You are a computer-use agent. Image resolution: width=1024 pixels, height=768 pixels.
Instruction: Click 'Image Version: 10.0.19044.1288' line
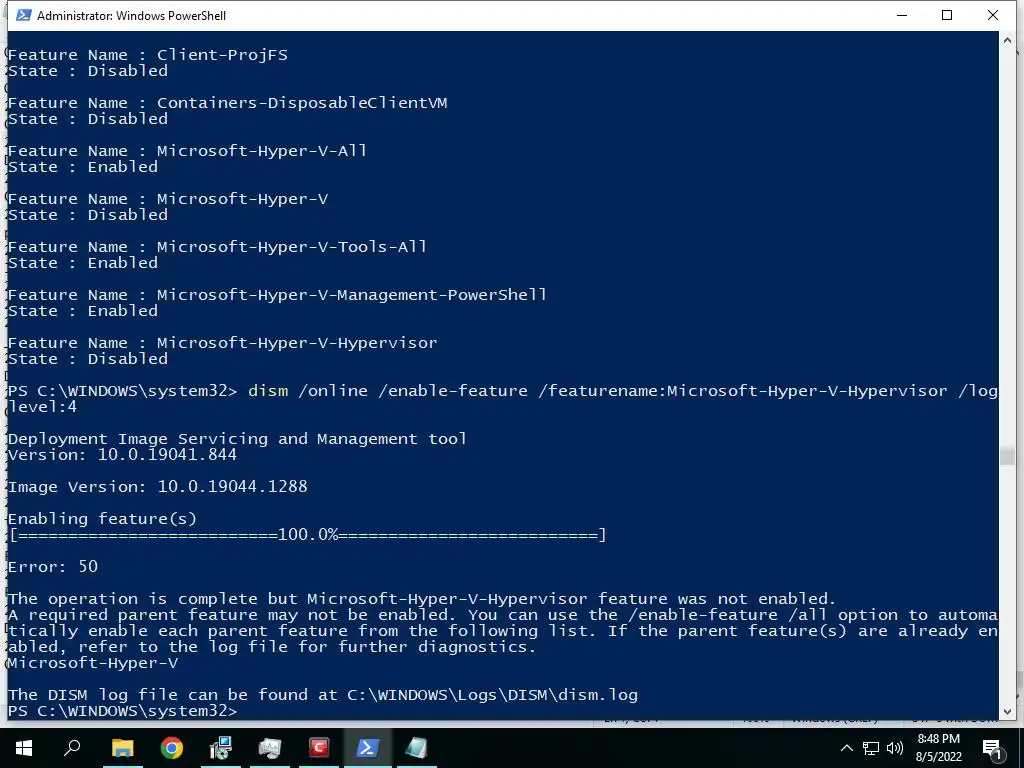click(x=157, y=487)
